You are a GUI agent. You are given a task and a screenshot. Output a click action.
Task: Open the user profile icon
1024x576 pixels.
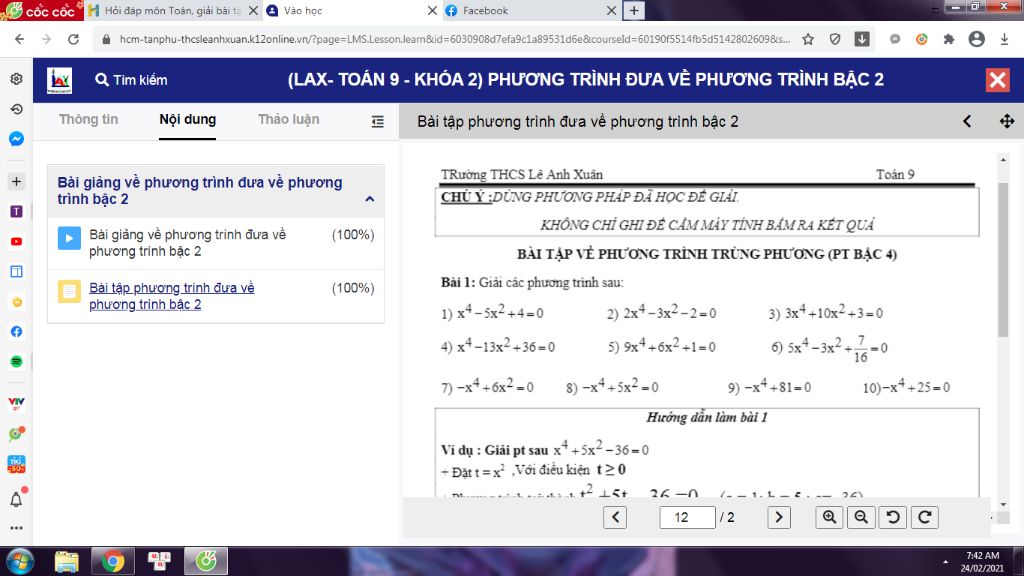(x=976, y=39)
